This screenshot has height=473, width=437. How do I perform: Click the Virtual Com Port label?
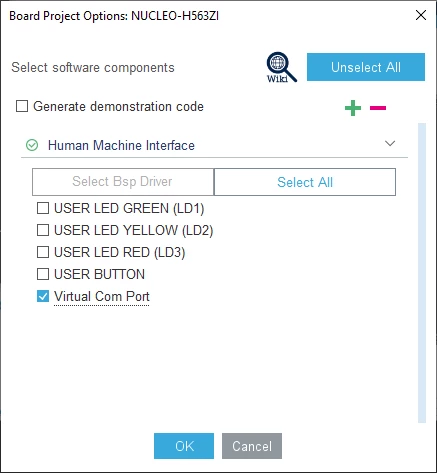tap(102, 296)
